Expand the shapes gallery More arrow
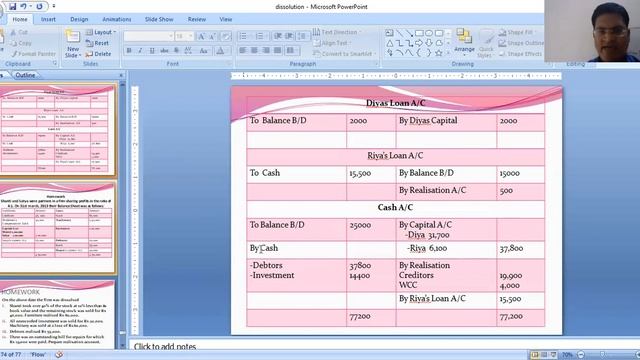The width and height of the screenshot is (640, 360). [x=449, y=53]
